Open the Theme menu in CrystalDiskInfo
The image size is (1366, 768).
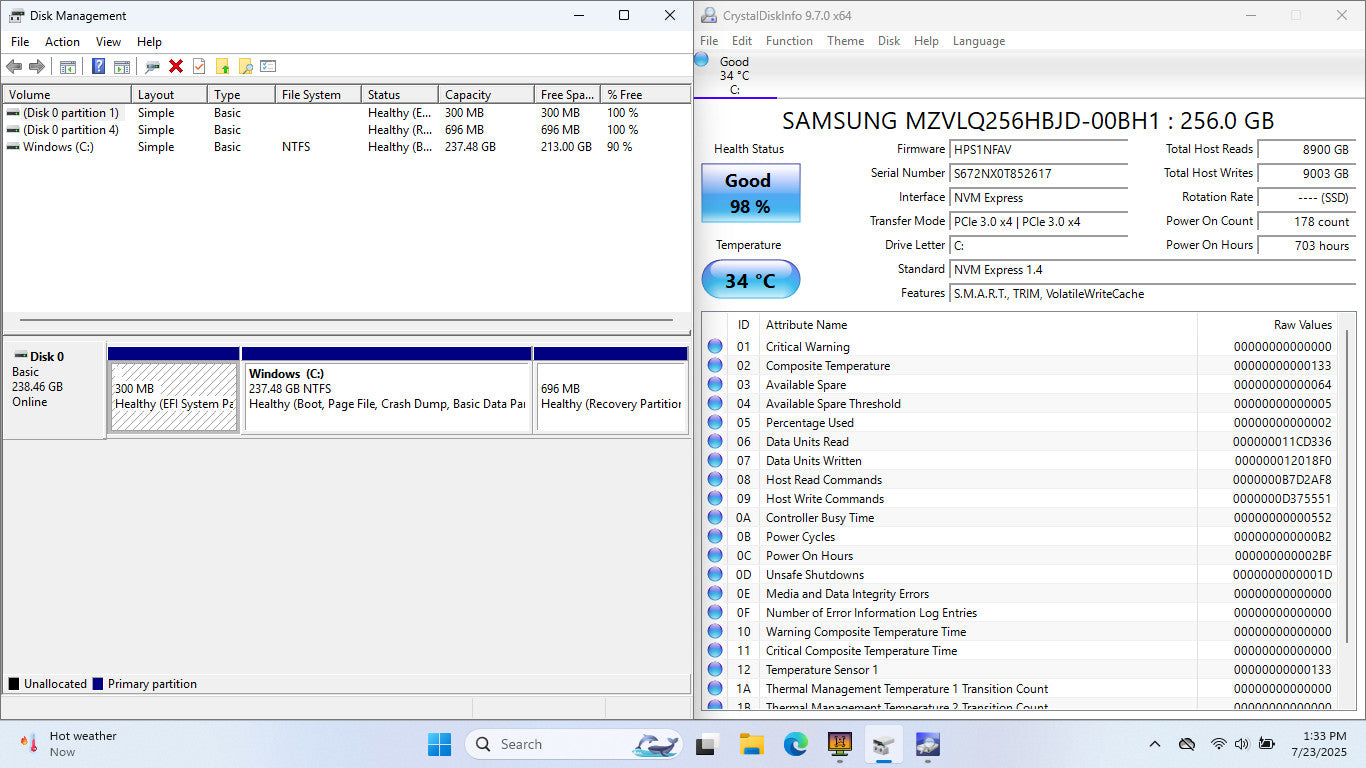[845, 41]
